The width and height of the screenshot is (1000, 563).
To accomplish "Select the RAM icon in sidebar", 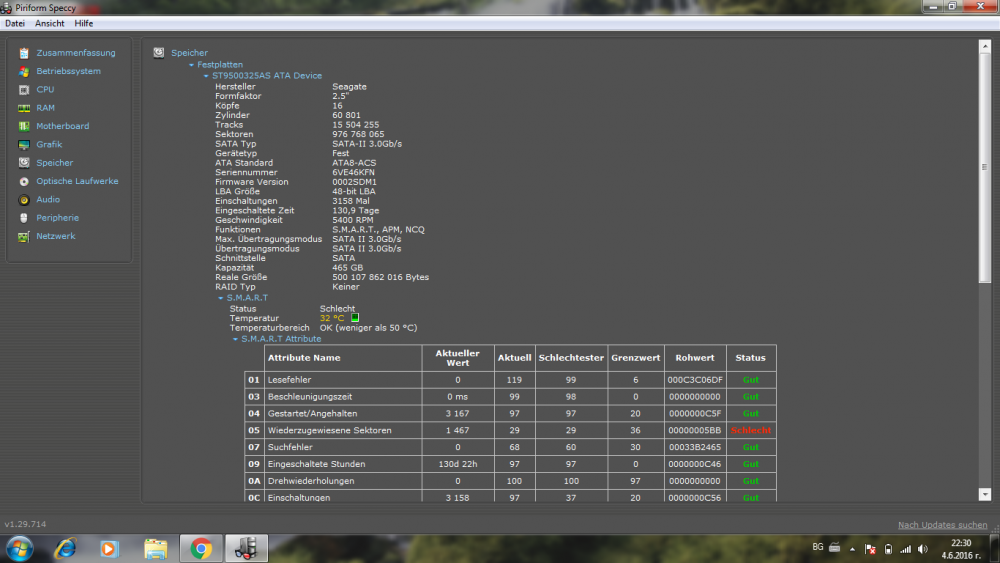I will pos(24,108).
